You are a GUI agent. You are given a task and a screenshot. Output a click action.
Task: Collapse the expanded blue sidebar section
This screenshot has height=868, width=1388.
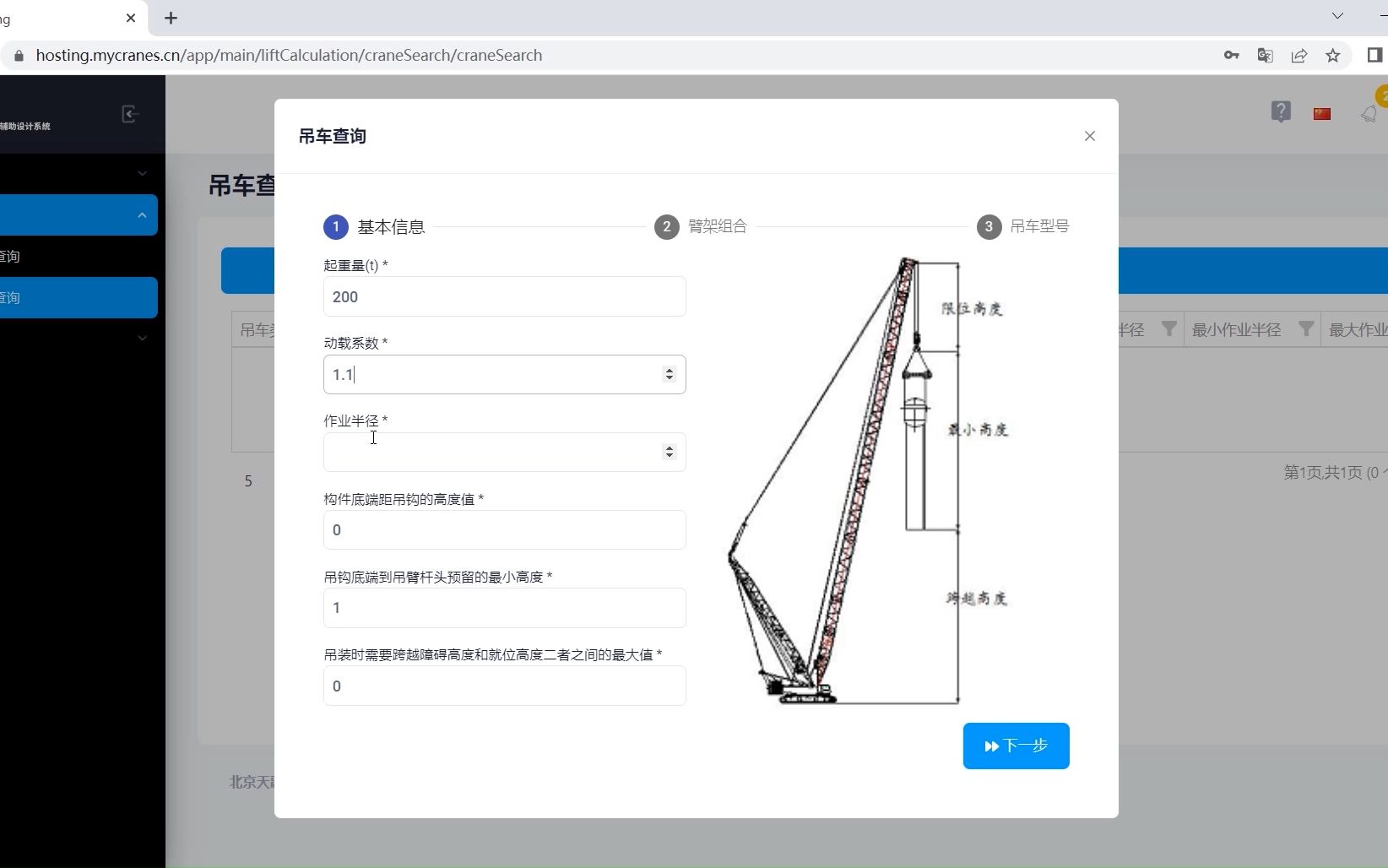click(x=142, y=214)
